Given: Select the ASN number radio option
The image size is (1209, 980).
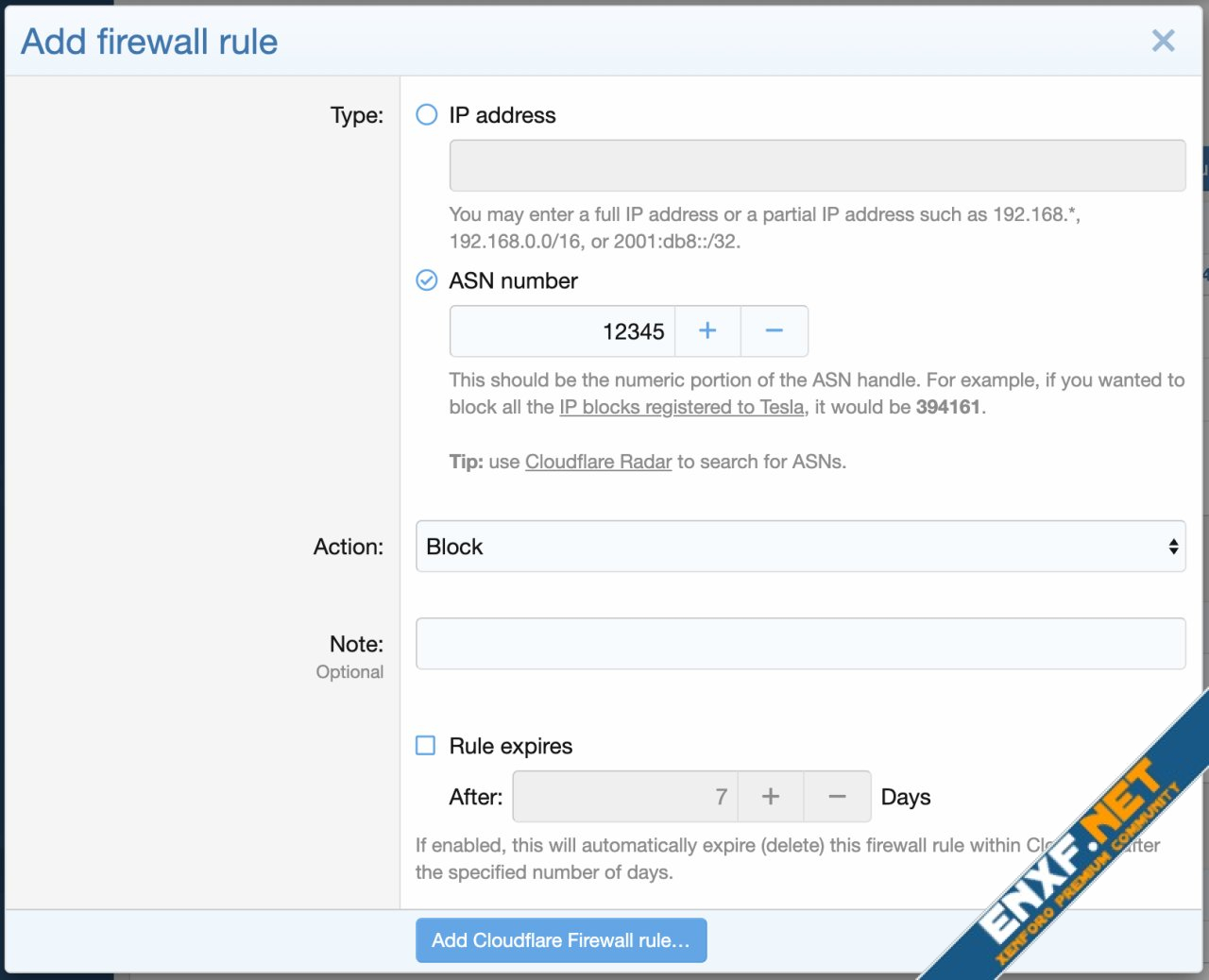Looking at the screenshot, I should pyautogui.click(x=427, y=280).
